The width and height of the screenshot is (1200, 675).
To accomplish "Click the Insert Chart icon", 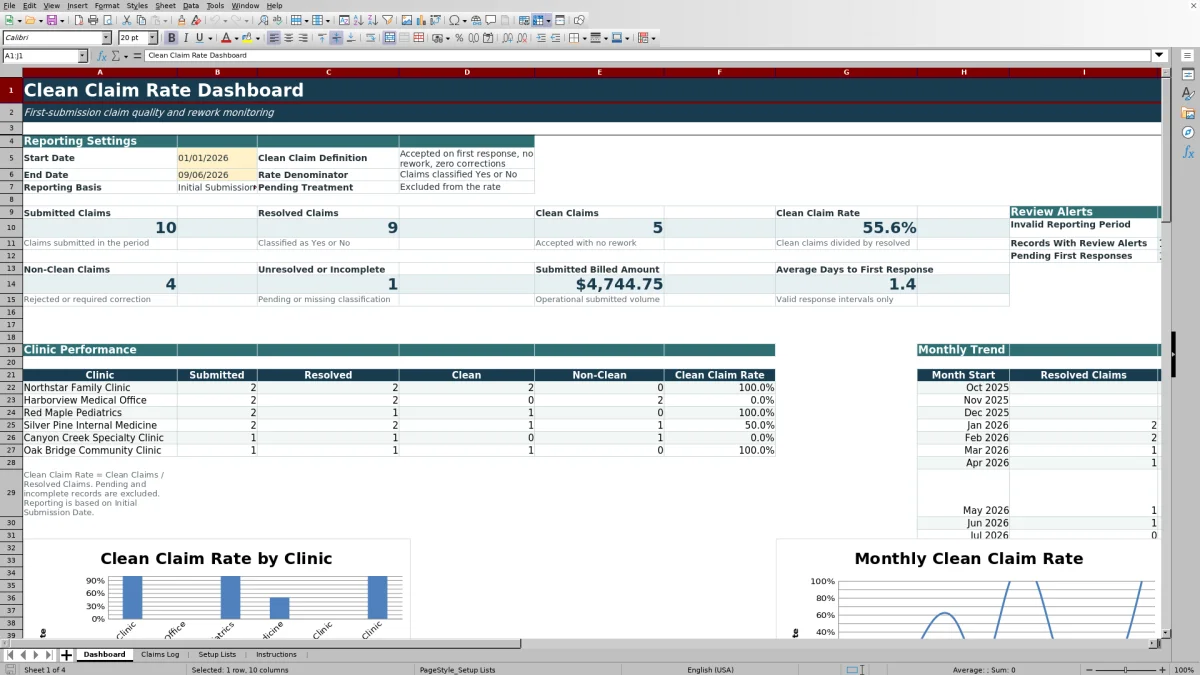I will click(420, 20).
